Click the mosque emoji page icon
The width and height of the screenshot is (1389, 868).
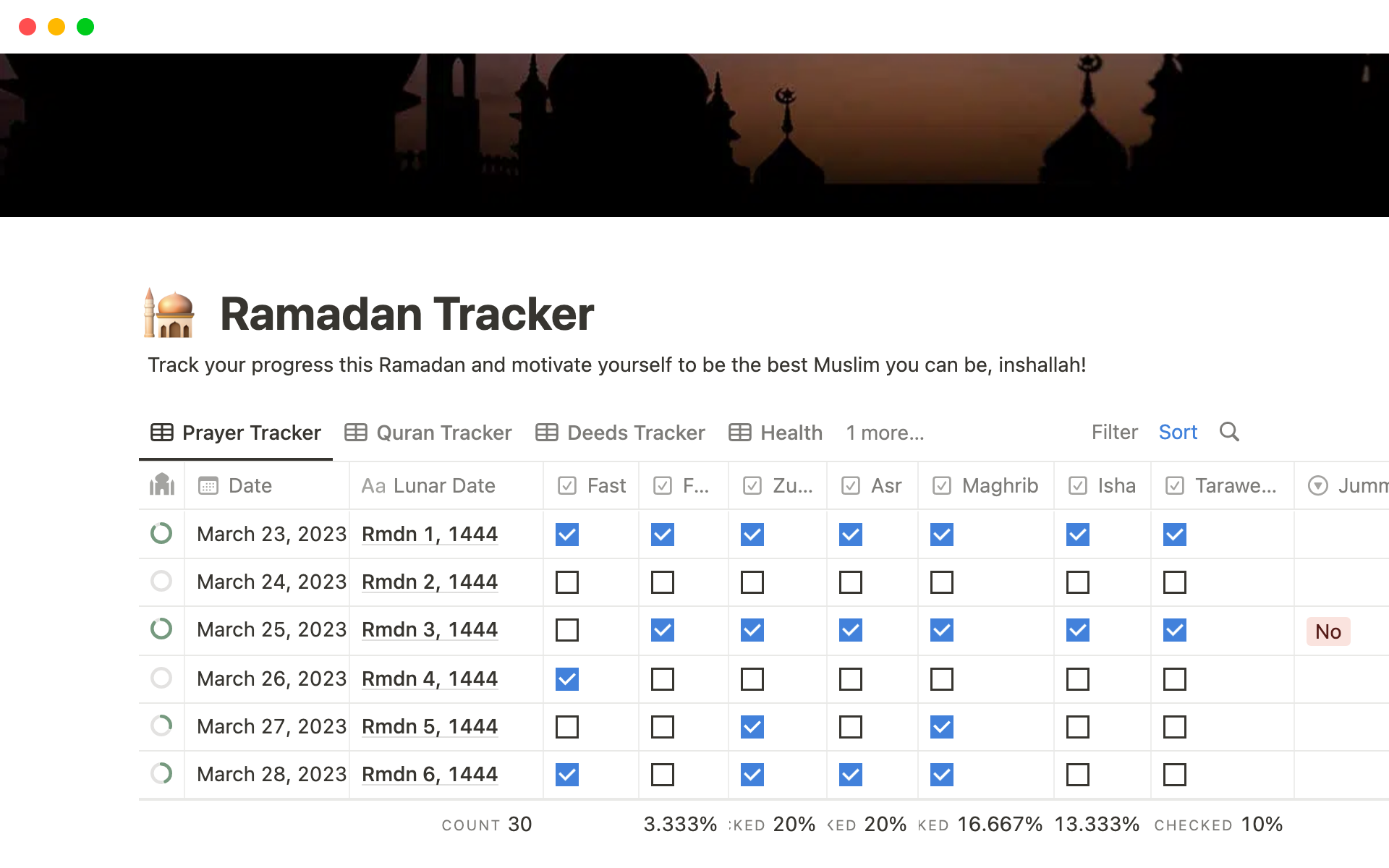pos(169,313)
